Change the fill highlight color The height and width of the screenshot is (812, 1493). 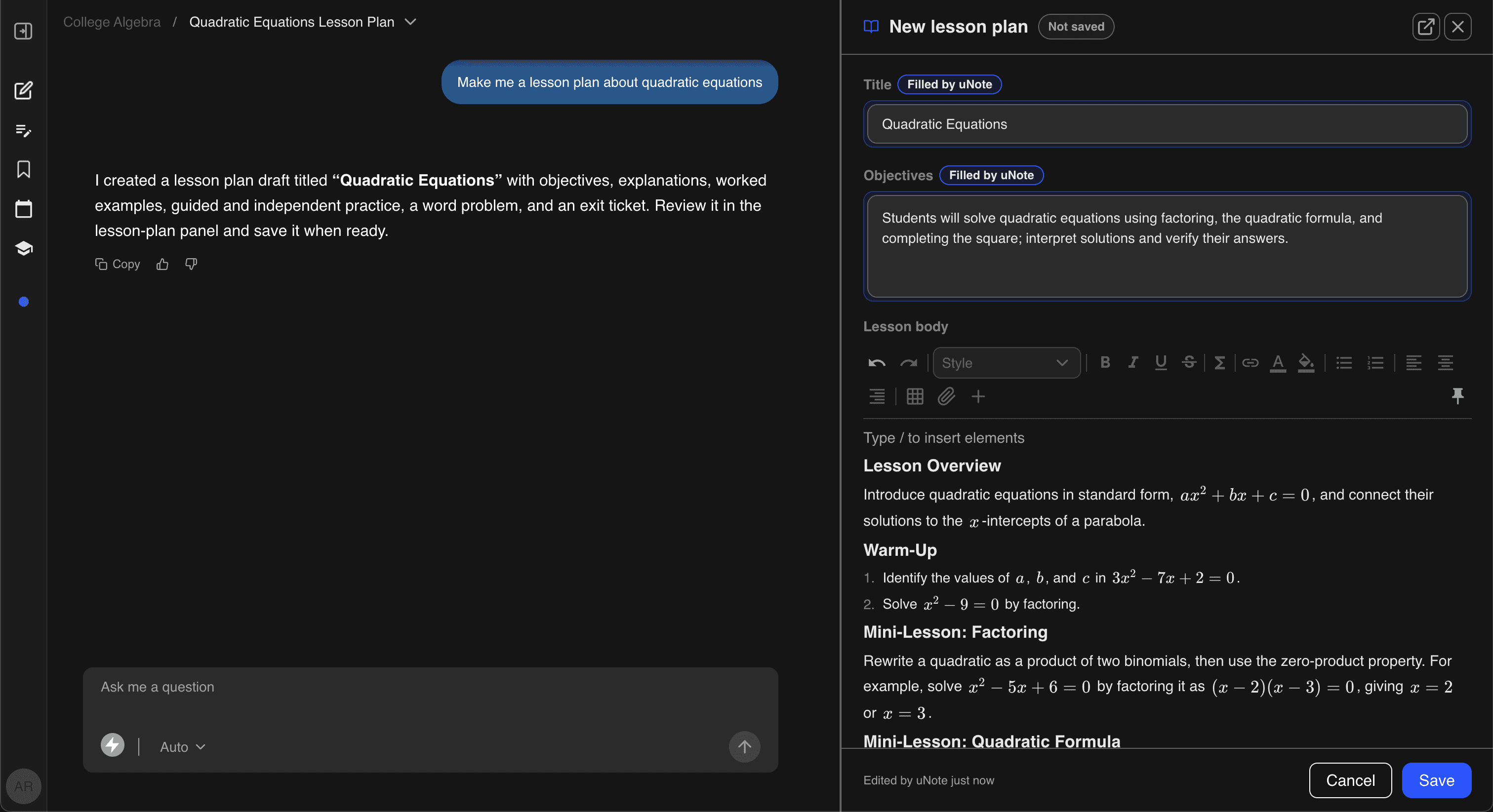(x=1306, y=363)
